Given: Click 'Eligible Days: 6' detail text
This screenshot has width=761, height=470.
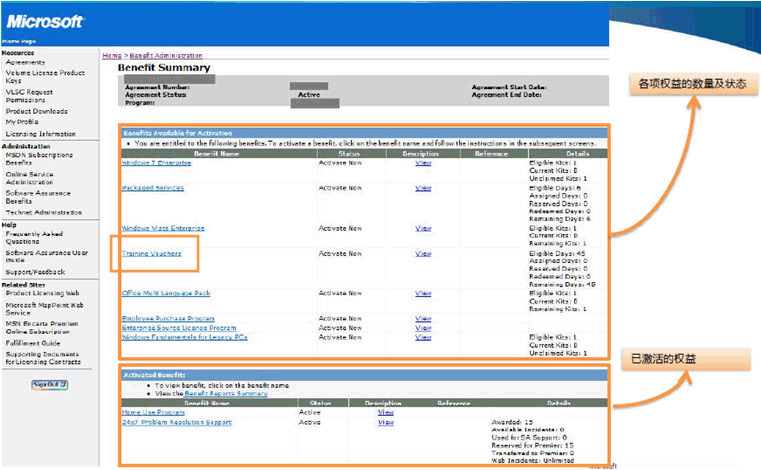Looking at the screenshot, I should coord(555,188).
